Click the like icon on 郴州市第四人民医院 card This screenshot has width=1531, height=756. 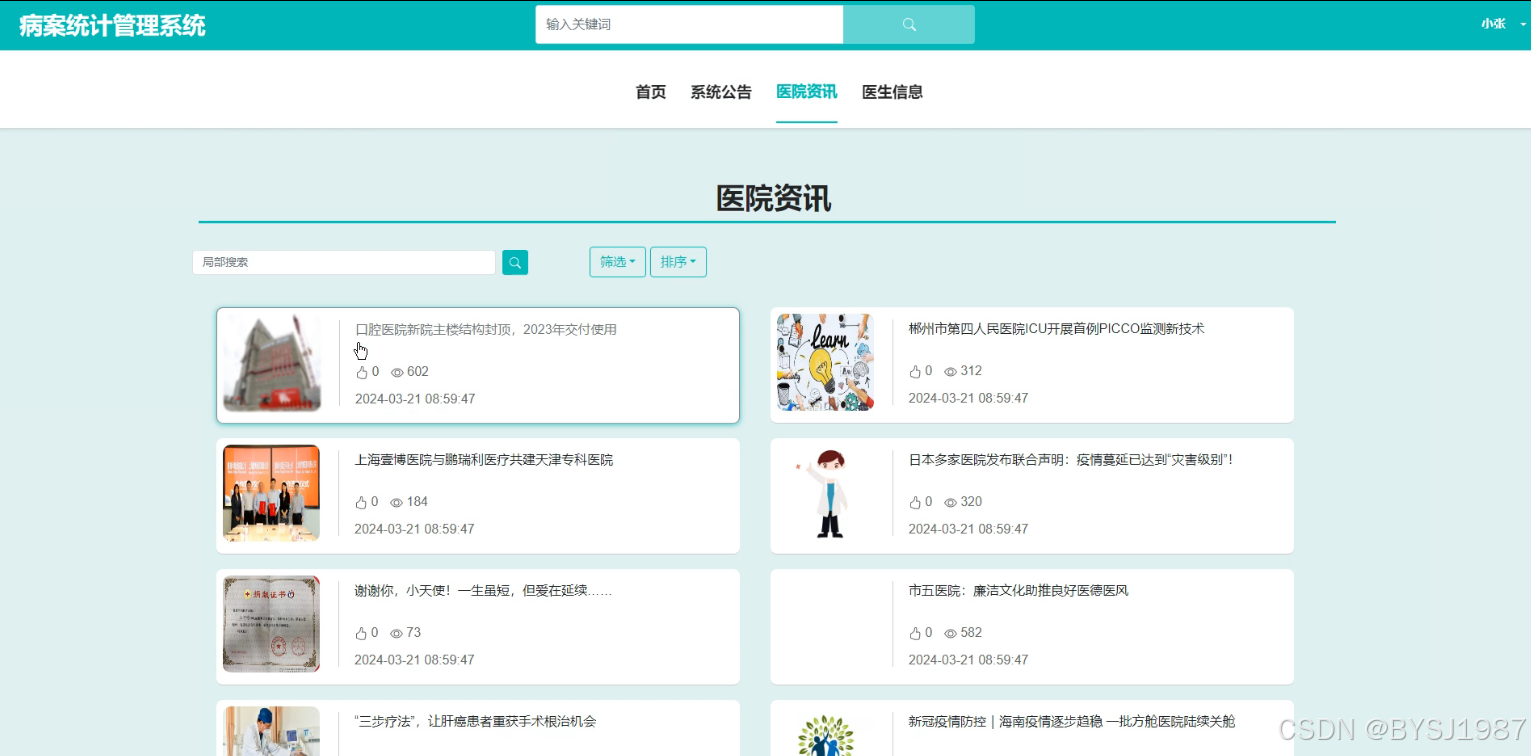click(915, 371)
